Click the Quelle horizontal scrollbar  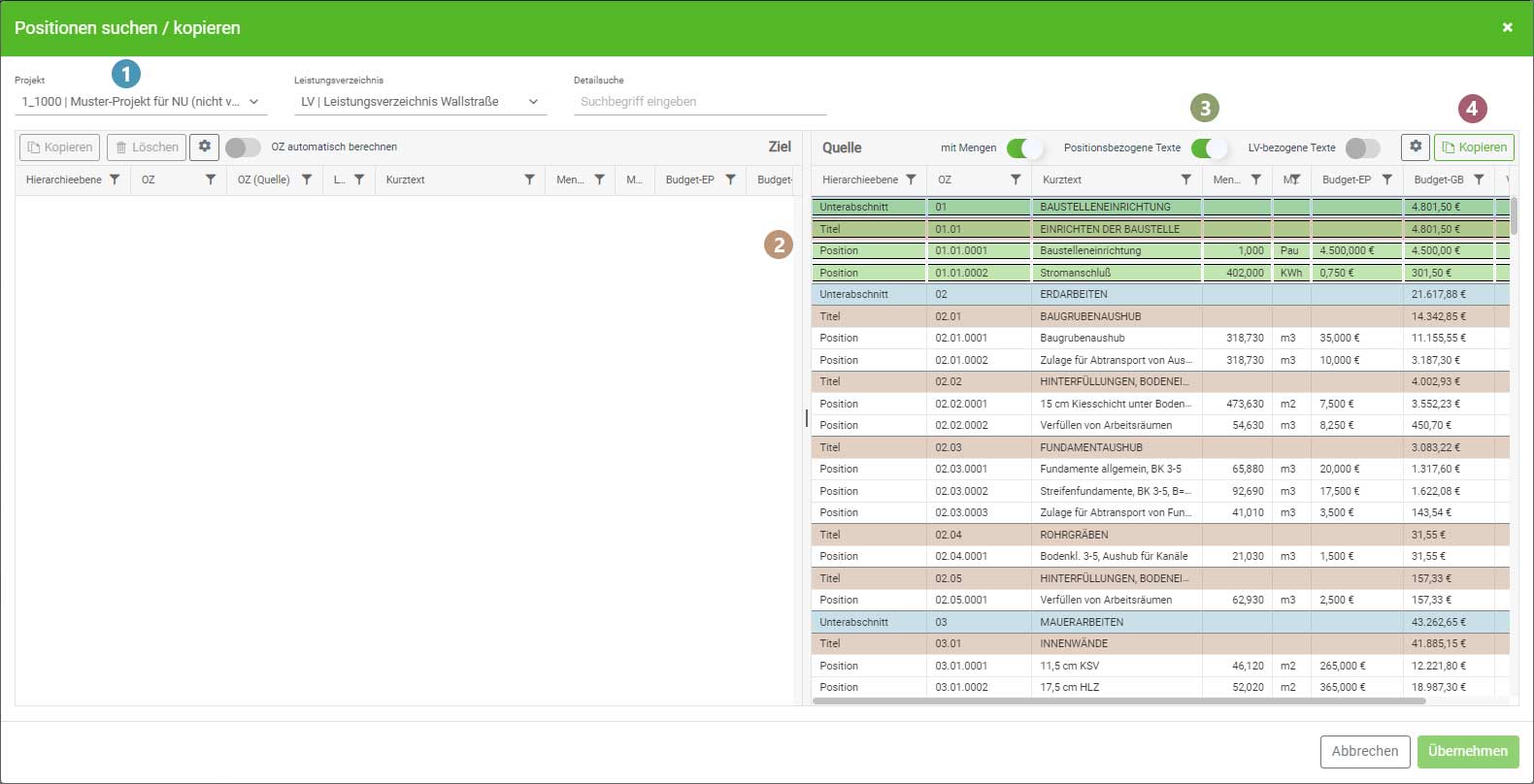coord(1118,701)
